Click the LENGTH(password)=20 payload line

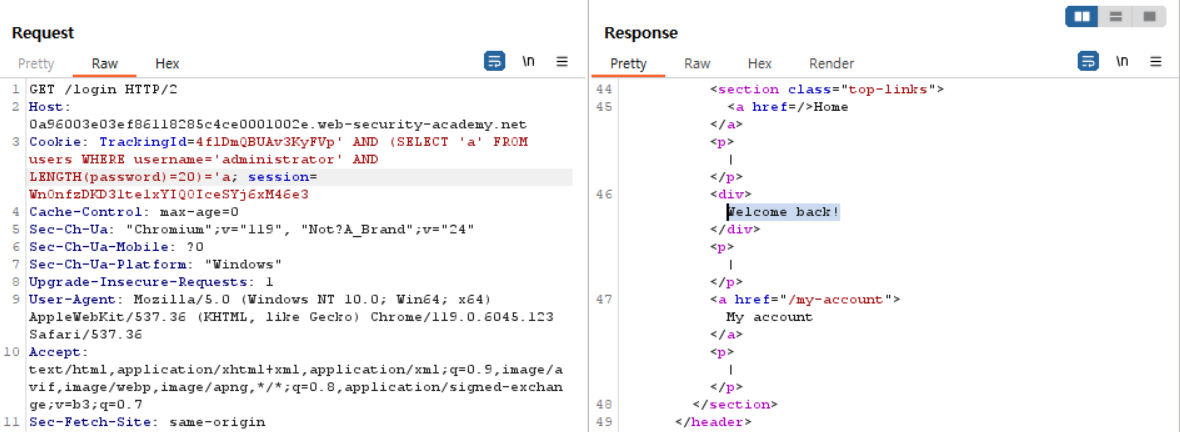tap(131, 177)
